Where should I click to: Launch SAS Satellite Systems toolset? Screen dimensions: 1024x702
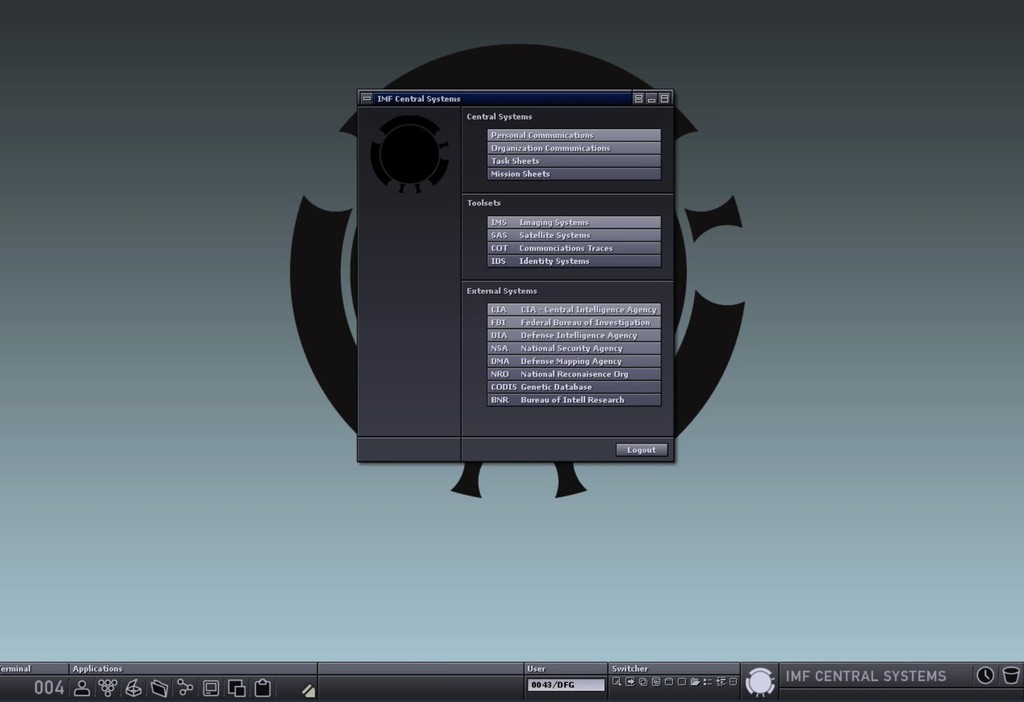tap(574, 235)
